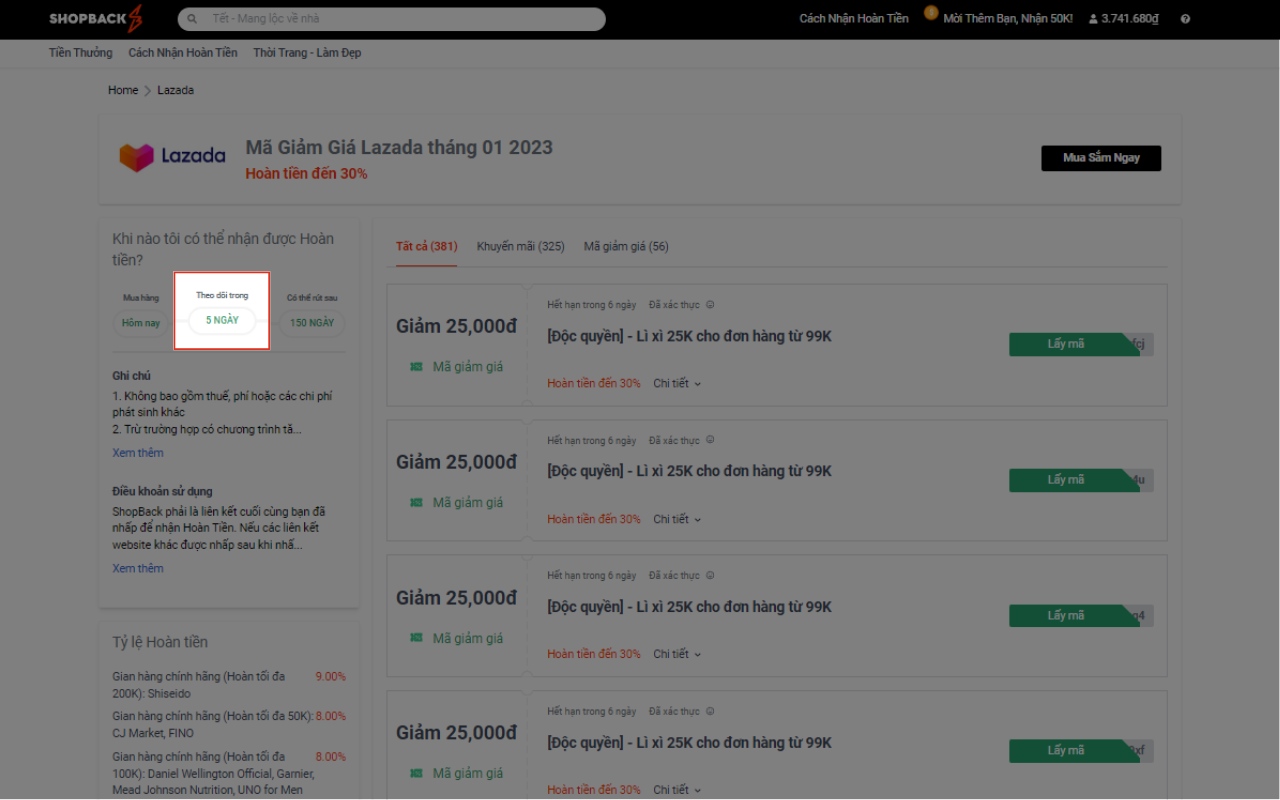
Task: Click verified smiley icon on coupon ending 4u
Action: (x=710, y=441)
